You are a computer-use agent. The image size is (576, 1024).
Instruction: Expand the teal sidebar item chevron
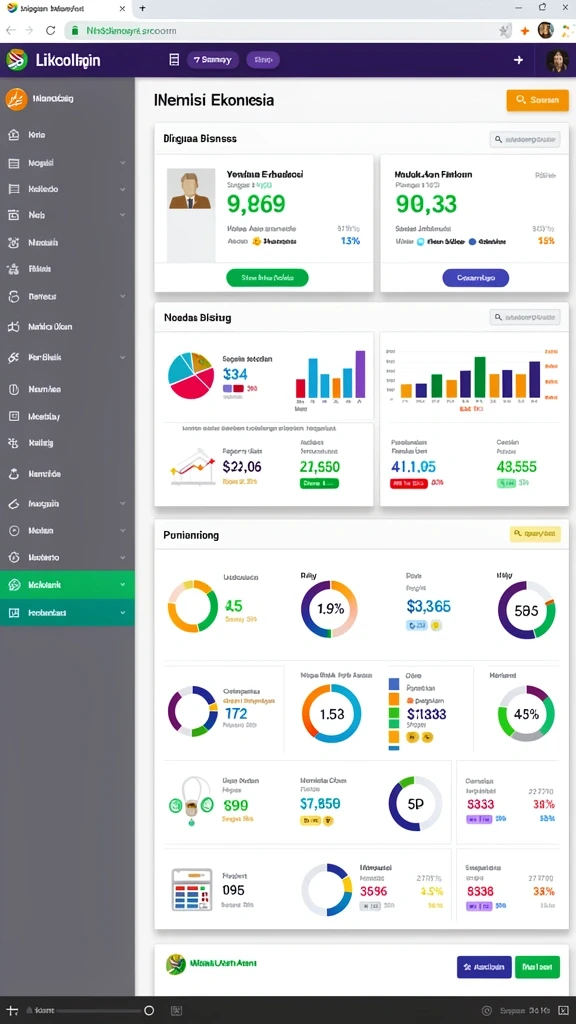pyautogui.click(x=123, y=613)
